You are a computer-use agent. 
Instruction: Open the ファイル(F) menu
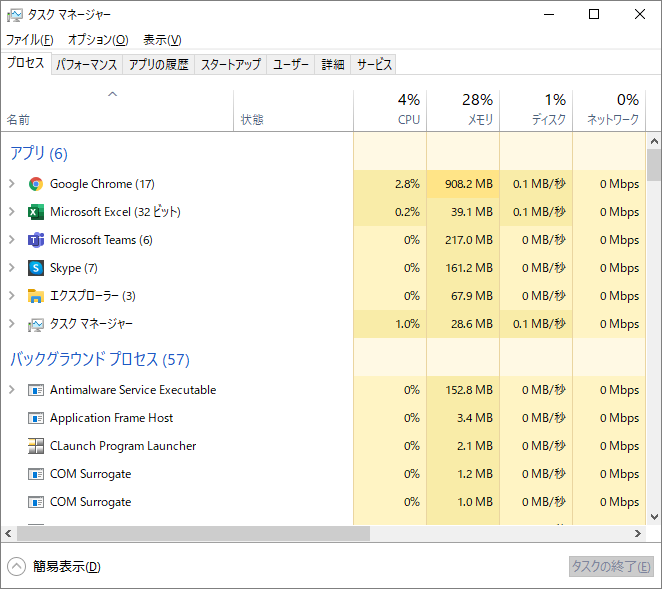click(30, 40)
